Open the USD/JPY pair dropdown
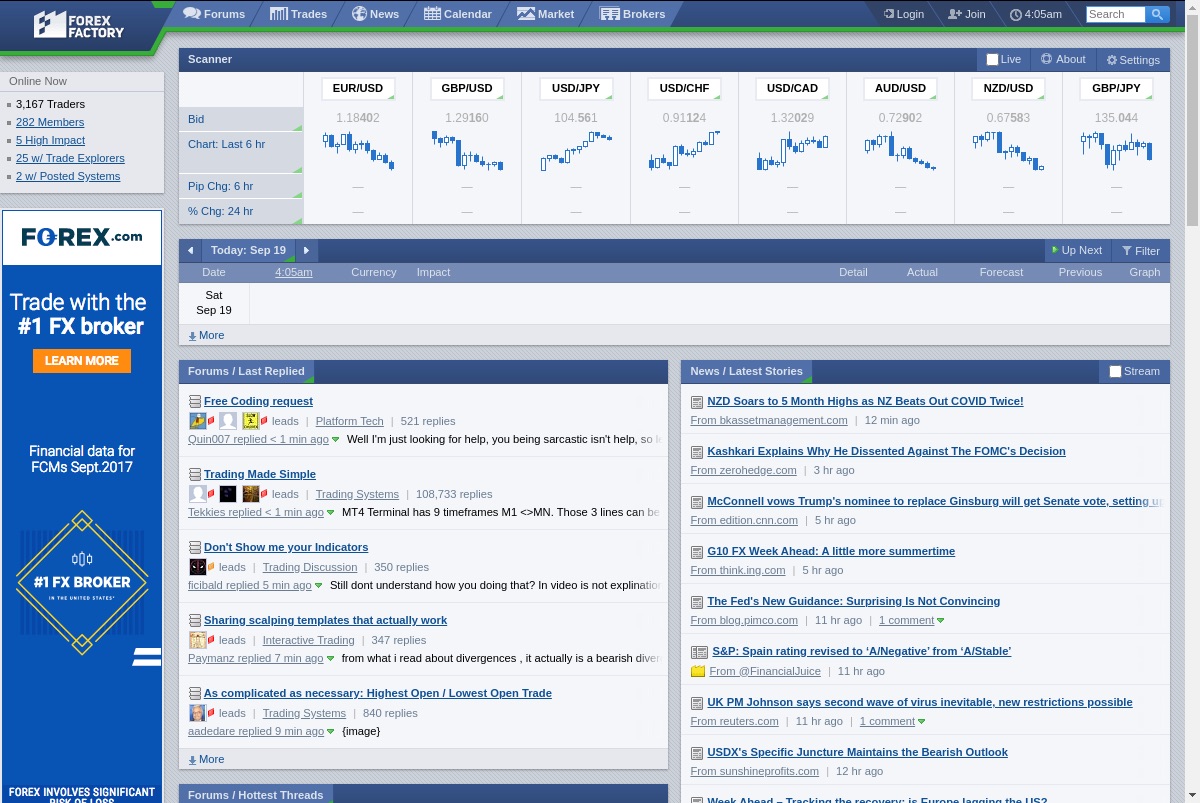1200x803 pixels. pos(576,88)
